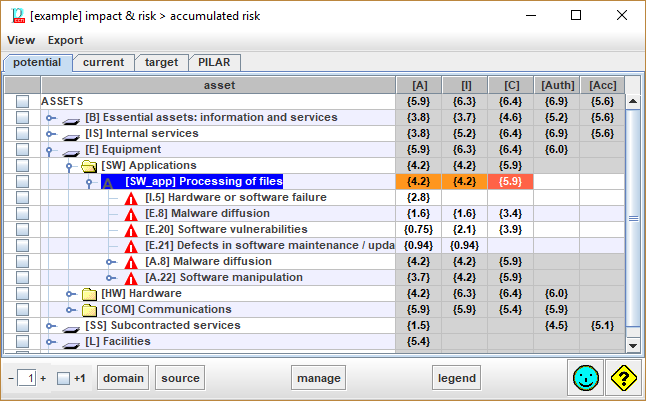Viewport: 646px width, 401px height.
Task: Check the box for Equipment row
Action: point(22,150)
